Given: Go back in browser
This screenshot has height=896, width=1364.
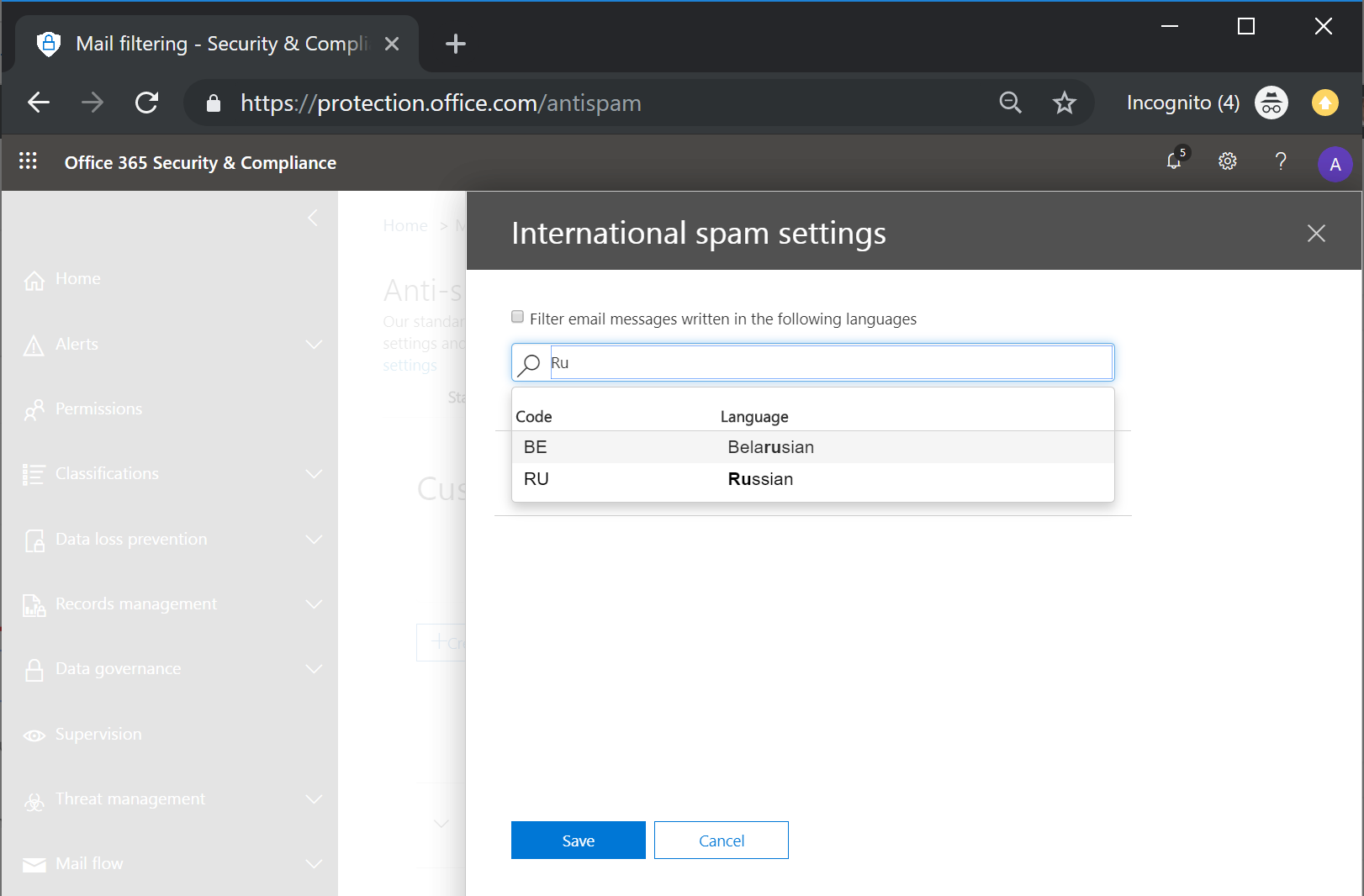Looking at the screenshot, I should point(39,103).
